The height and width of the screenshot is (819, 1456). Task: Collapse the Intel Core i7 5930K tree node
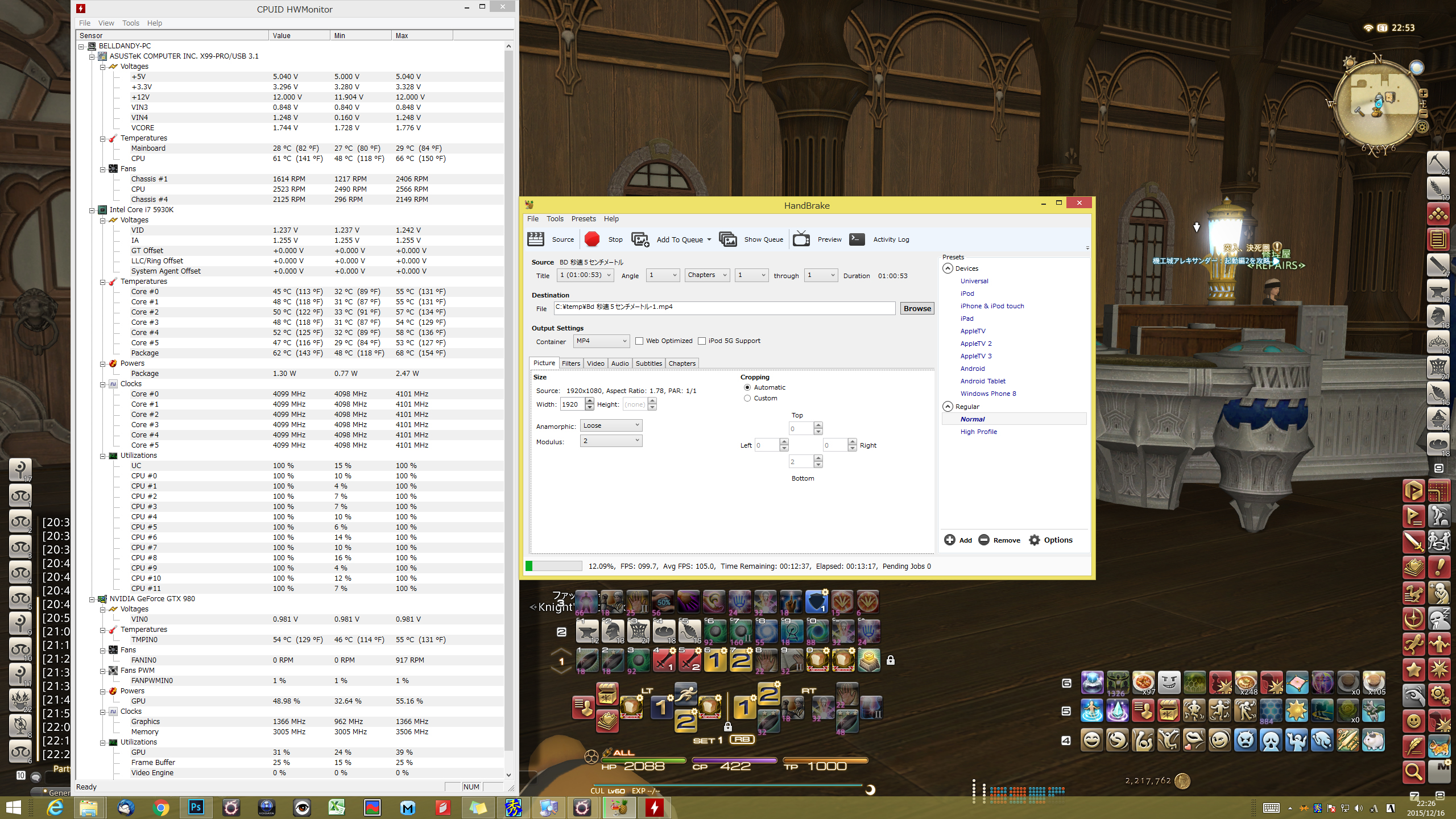(x=92, y=210)
